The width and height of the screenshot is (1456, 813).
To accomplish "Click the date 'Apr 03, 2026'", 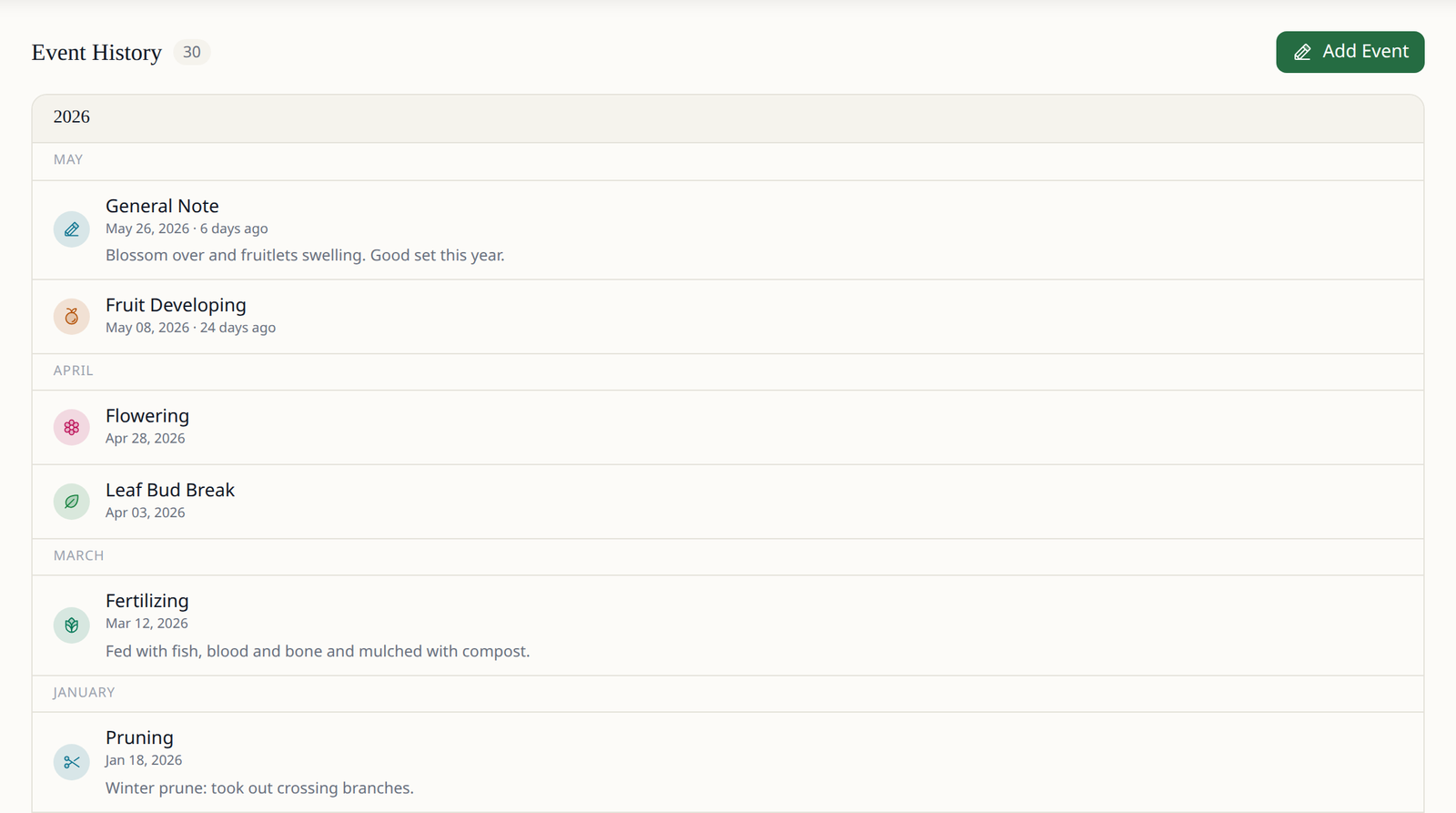I will coord(146,513).
